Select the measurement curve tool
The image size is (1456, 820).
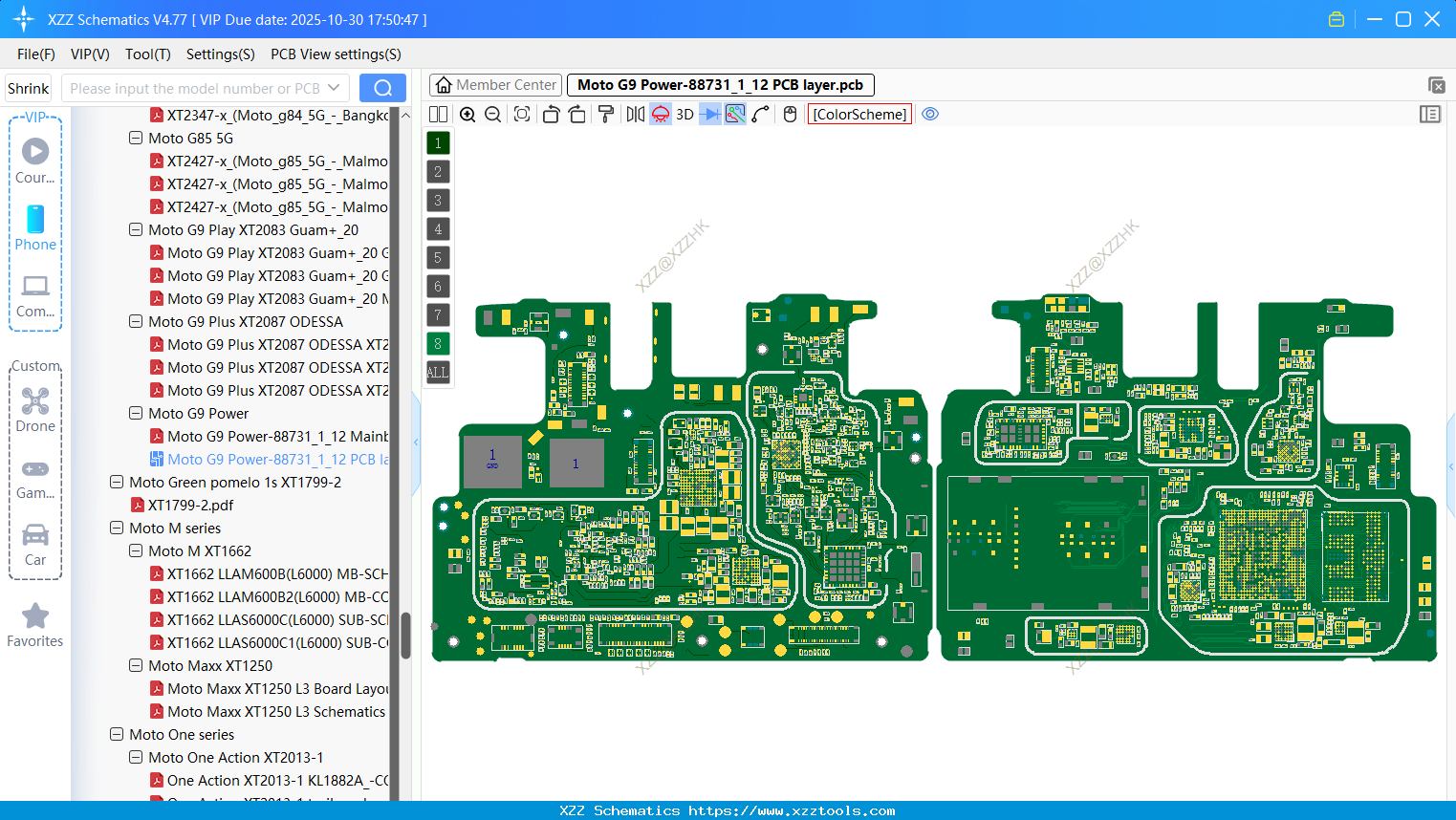tap(760, 114)
